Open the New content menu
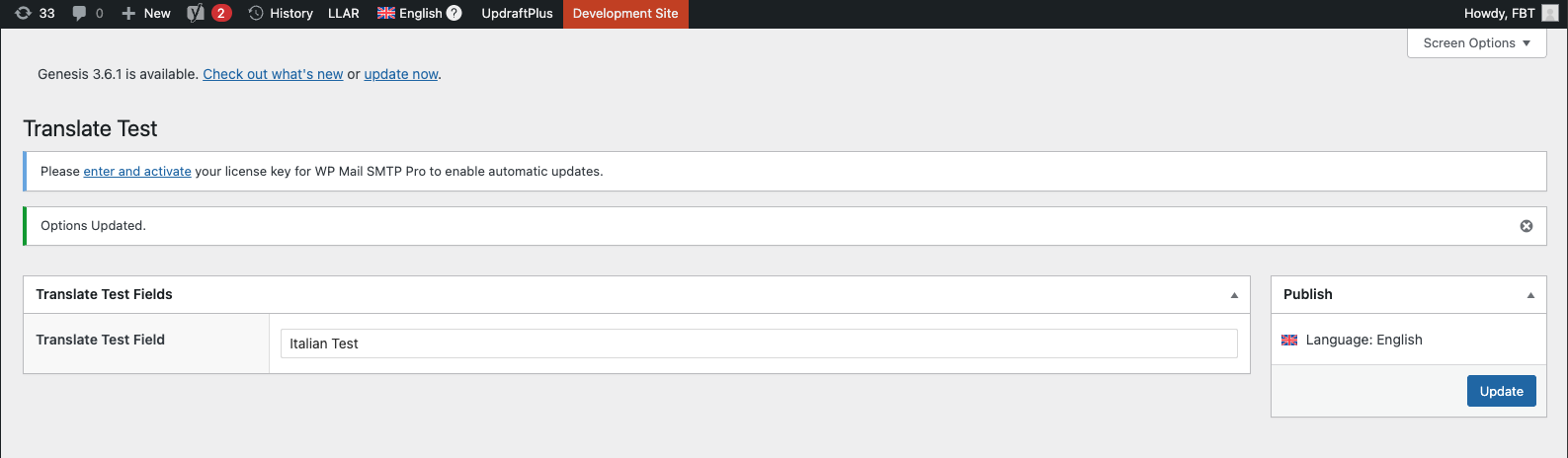Image resolution: width=1568 pixels, height=458 pixels. 146,14
